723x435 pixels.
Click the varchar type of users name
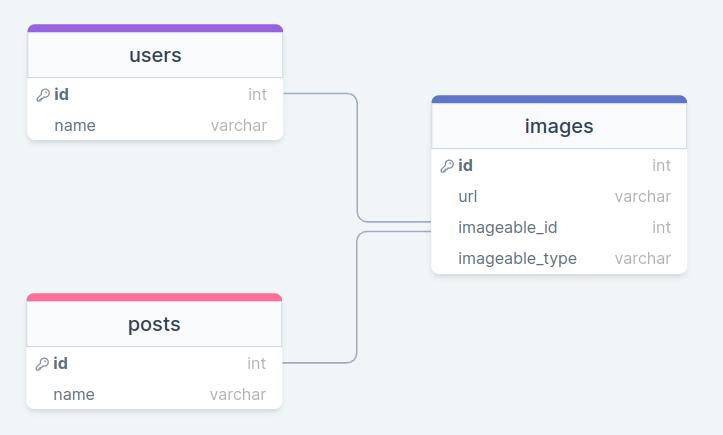coord(239,126)
